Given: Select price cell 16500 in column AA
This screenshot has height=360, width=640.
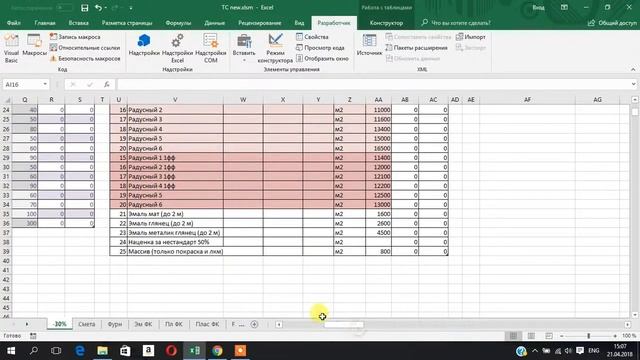Looking at the screenshot, I should click(x=378, y=148).
